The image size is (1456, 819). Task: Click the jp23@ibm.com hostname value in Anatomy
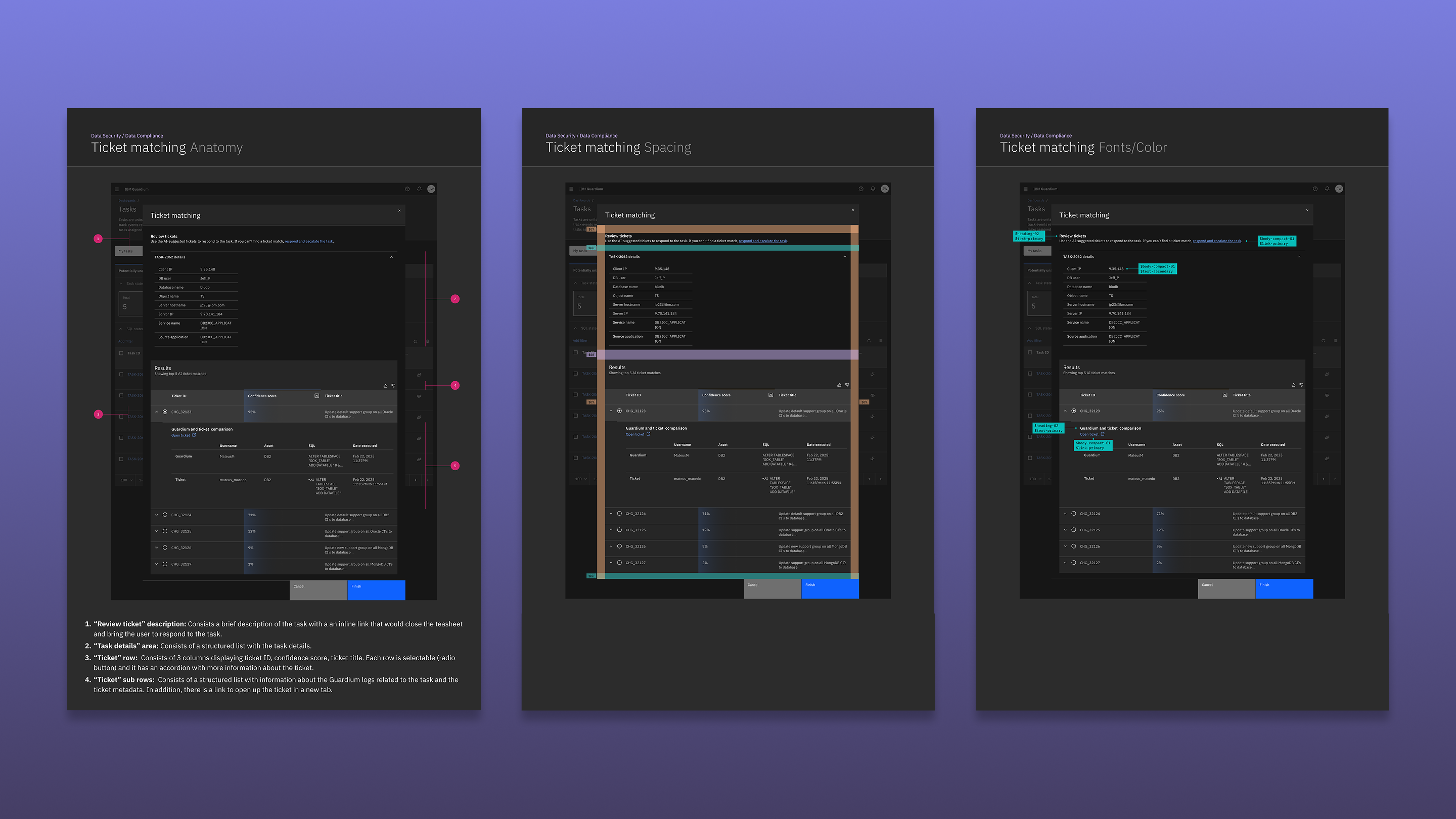point(212,305)
